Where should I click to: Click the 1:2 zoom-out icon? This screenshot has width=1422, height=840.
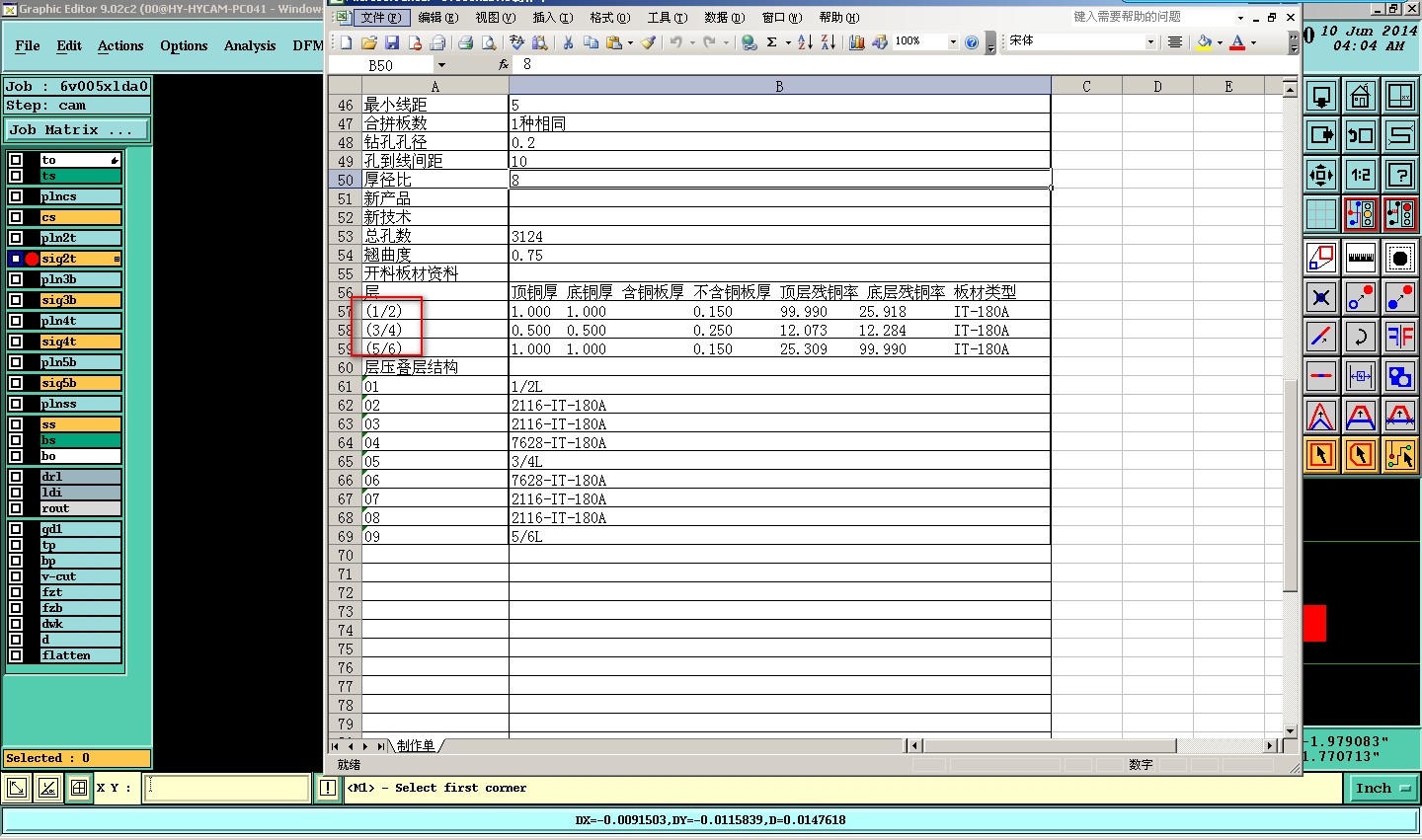click(1361, 175)
